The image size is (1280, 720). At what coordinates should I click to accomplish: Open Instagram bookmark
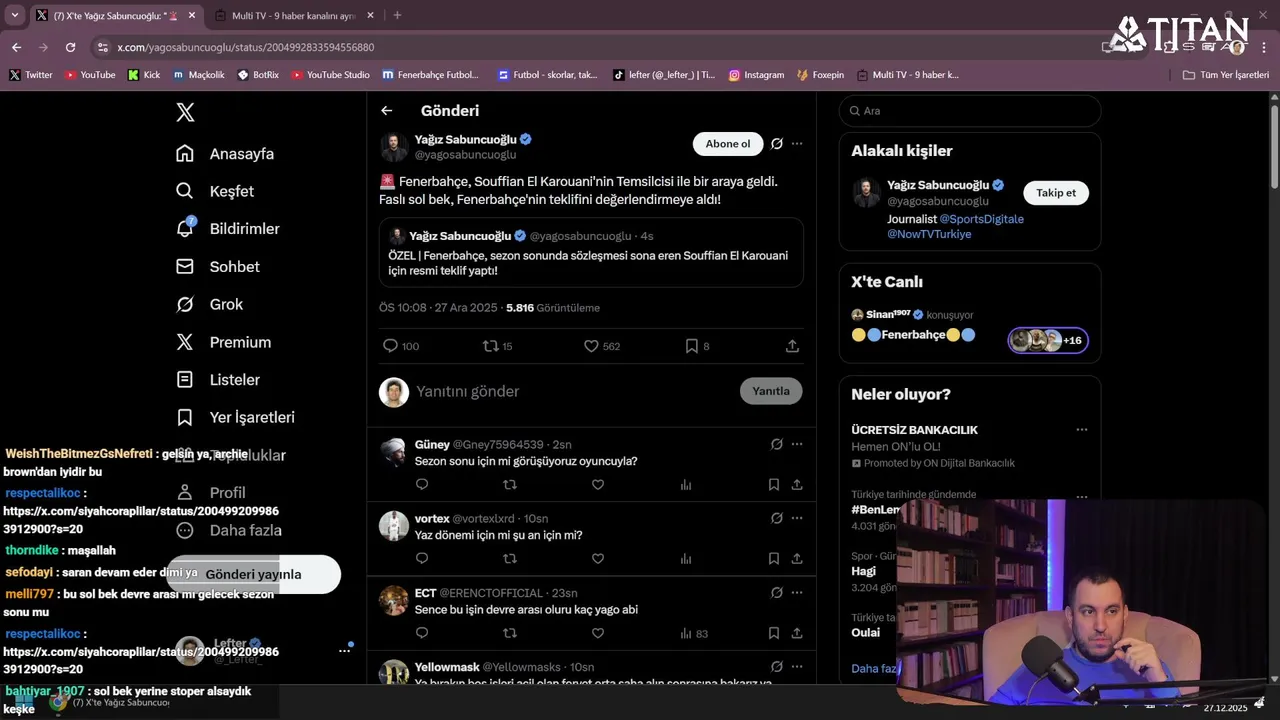coord(756,75)
